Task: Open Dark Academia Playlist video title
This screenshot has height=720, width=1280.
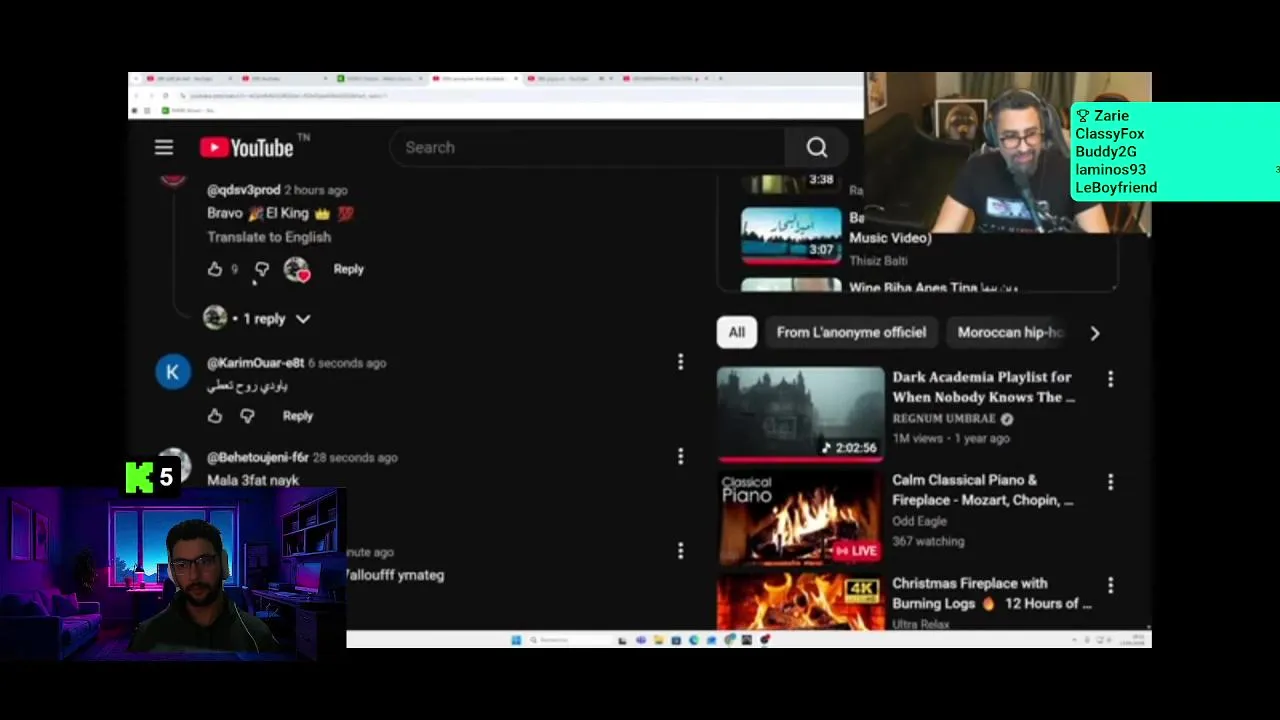Action: click(984, 387)
